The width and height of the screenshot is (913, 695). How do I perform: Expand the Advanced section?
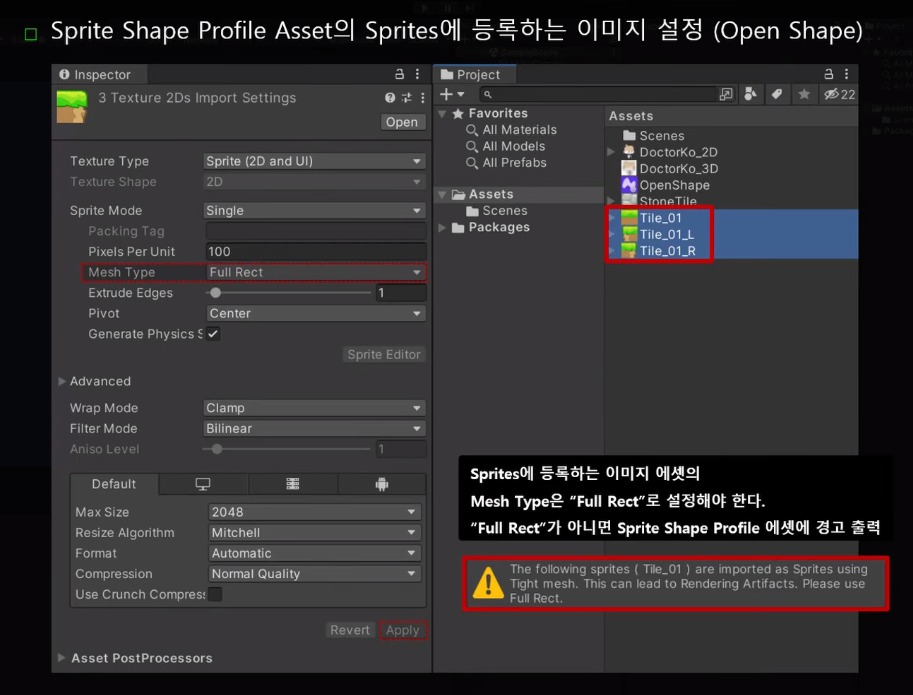pyautogui.click(x=97, y=381)
